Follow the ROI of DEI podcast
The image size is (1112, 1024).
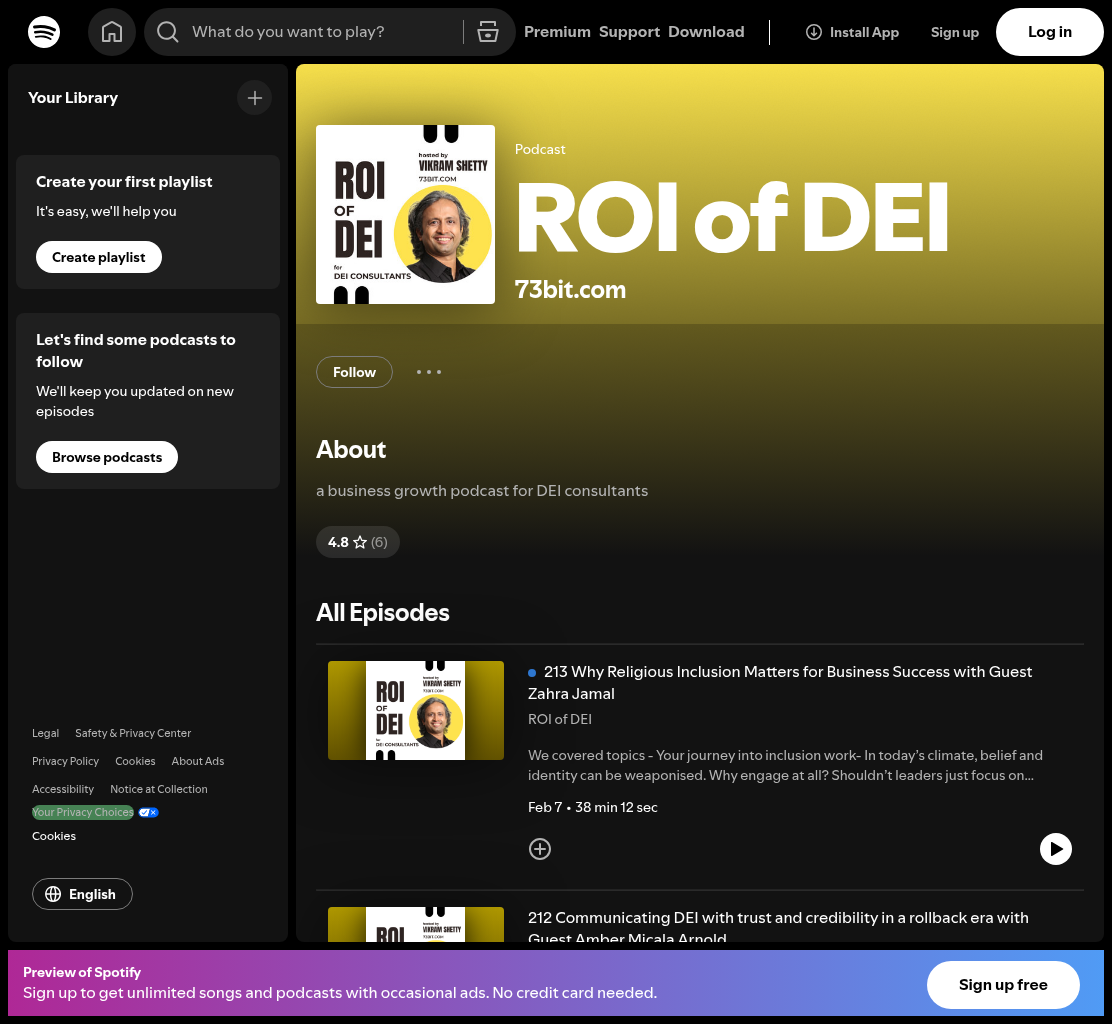(354, 372)
